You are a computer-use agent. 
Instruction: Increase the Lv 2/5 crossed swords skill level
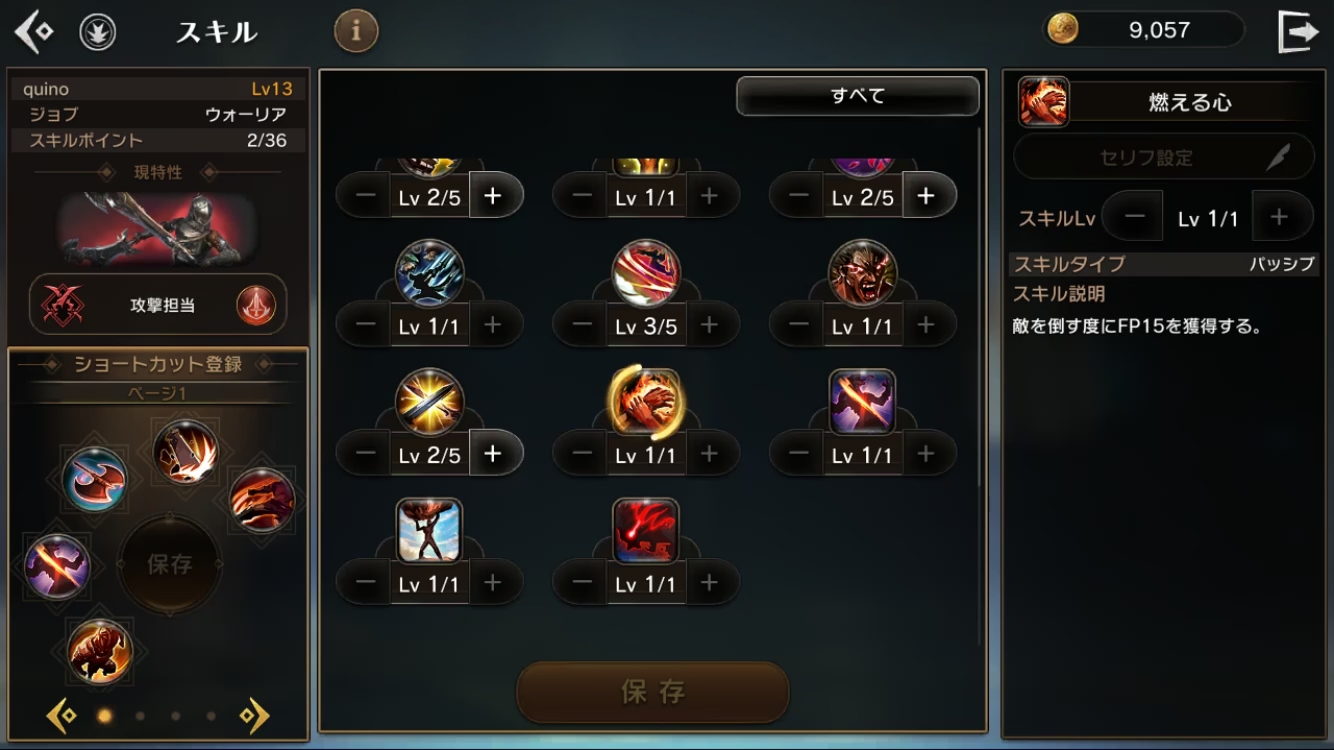[492, 454]
